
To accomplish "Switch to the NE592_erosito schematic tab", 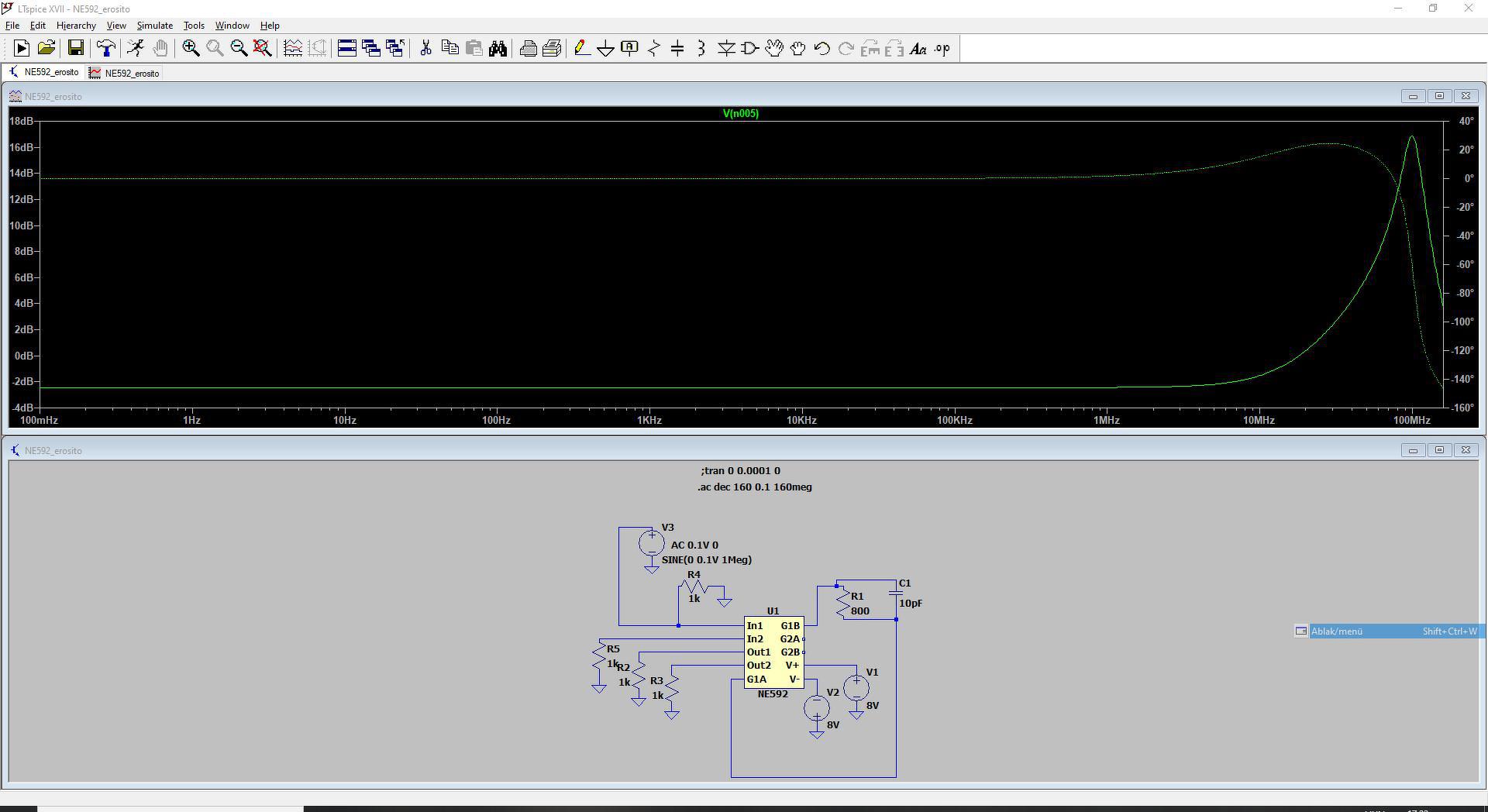I will pos(44,73).
